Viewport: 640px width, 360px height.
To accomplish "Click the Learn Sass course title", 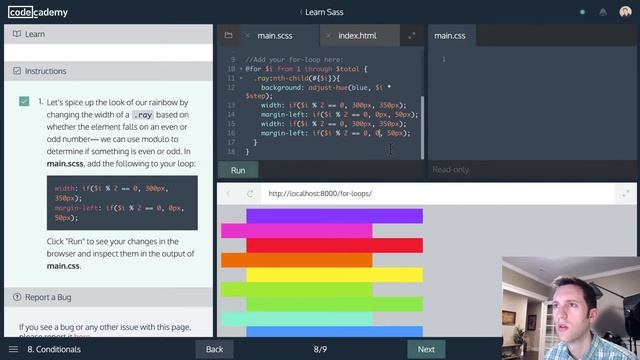I will point(324,12).
